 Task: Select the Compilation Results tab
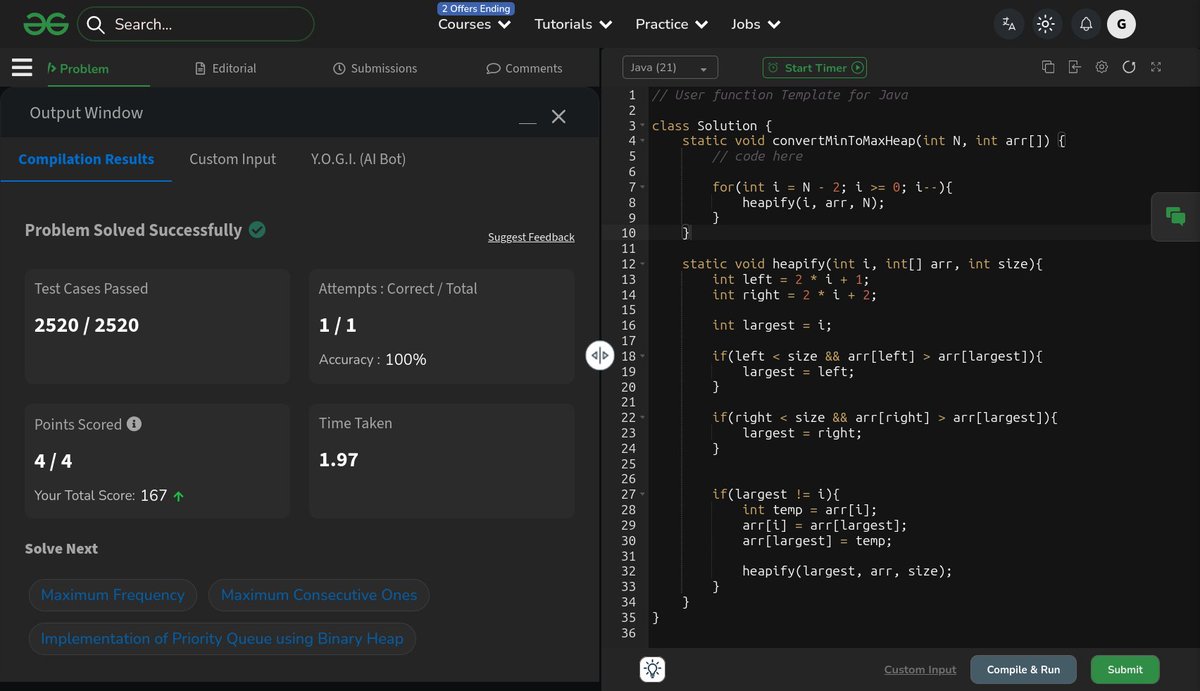(86, 159)
